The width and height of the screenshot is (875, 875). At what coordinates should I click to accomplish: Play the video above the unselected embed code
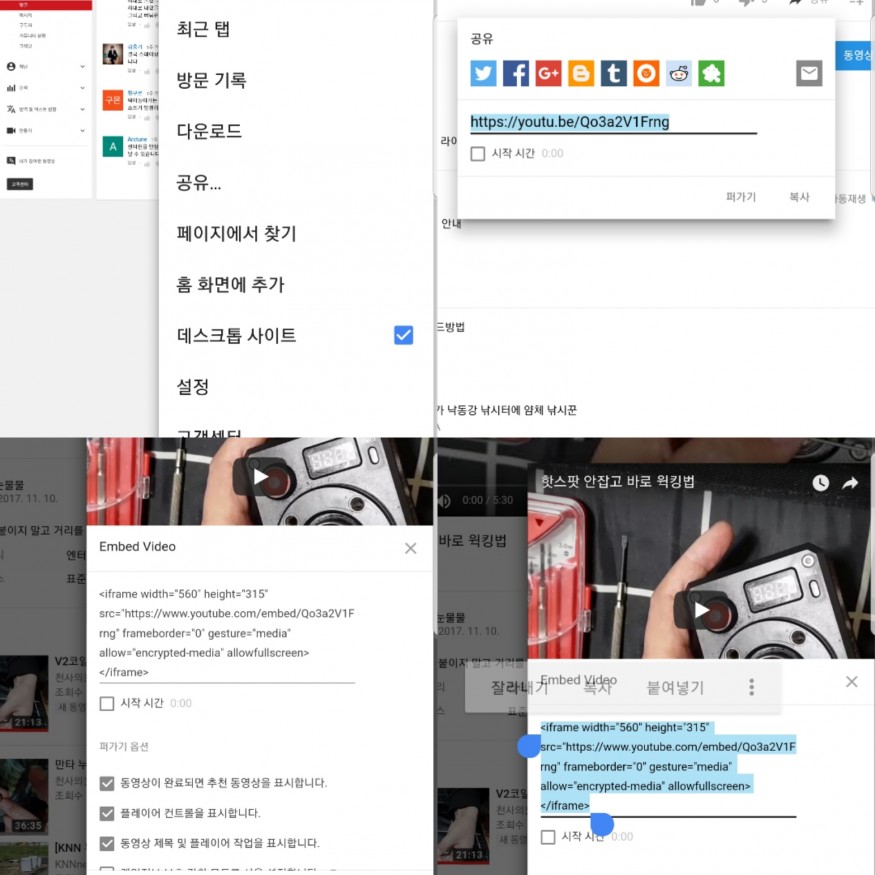(x=259, y=477)
